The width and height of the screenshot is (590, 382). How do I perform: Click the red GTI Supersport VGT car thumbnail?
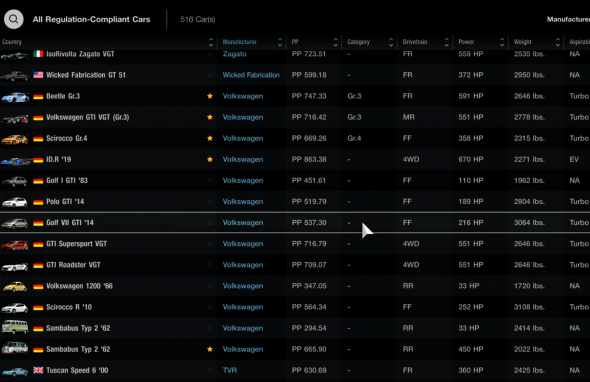pyautogui.click(x=15, y=245)
